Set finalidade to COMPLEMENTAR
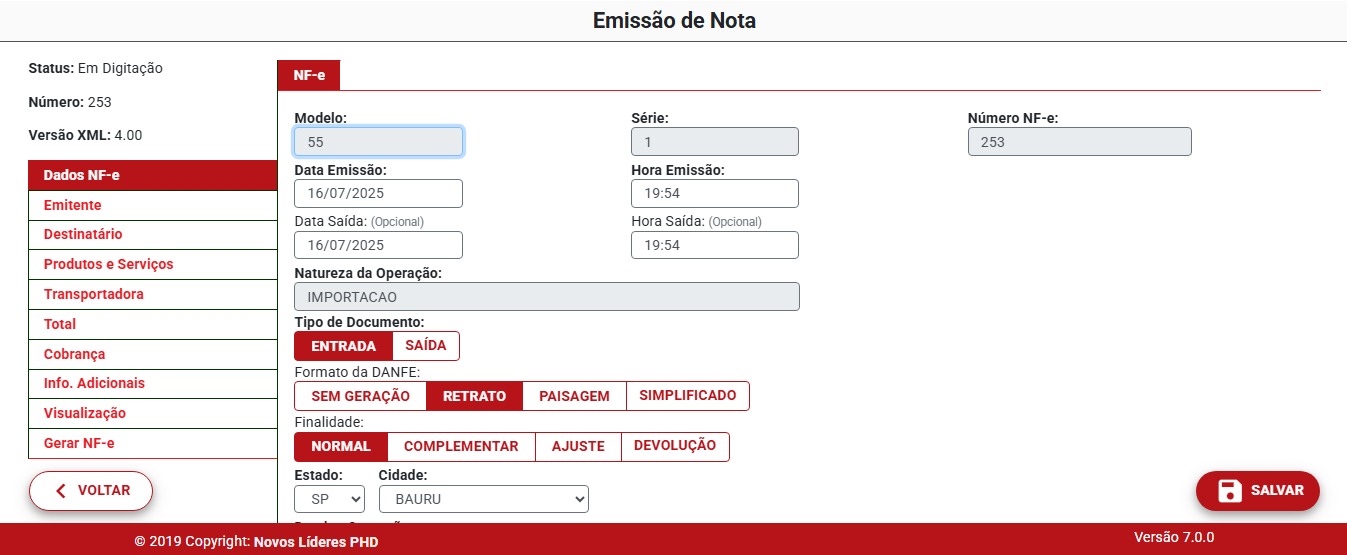 [x=461, y=446]
